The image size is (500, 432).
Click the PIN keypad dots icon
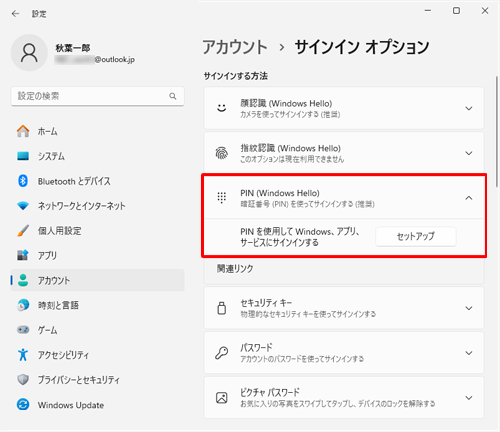pyautogui.click(x=222, y=198)
